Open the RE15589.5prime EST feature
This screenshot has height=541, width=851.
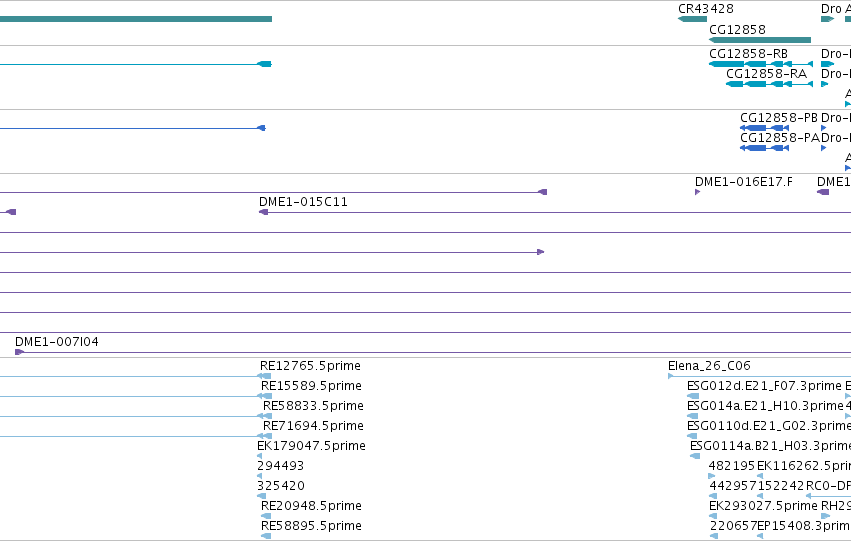(x=264, y=397)
